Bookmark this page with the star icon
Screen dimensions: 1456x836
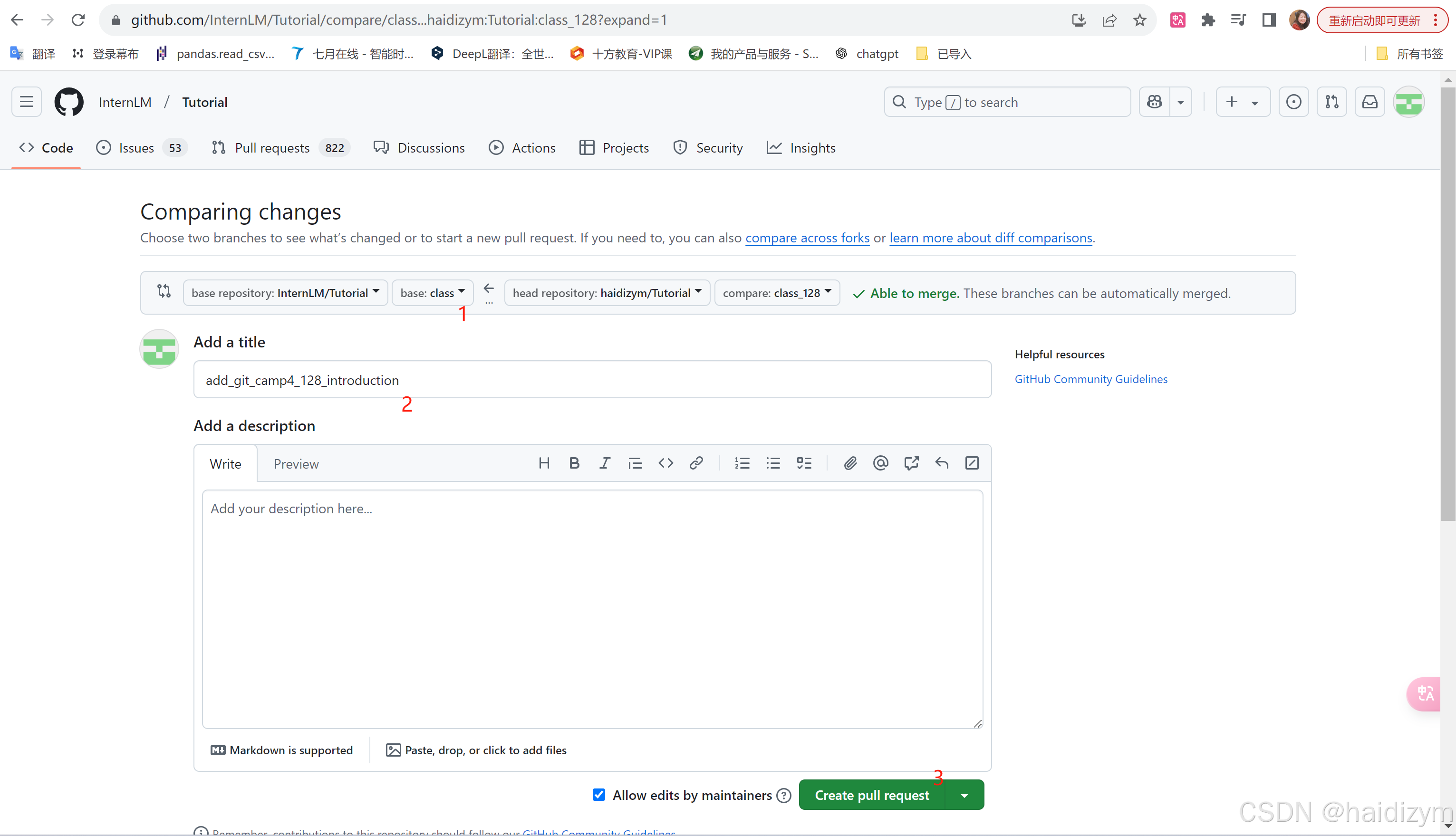pyautogui.click(x=1139, y=20)
